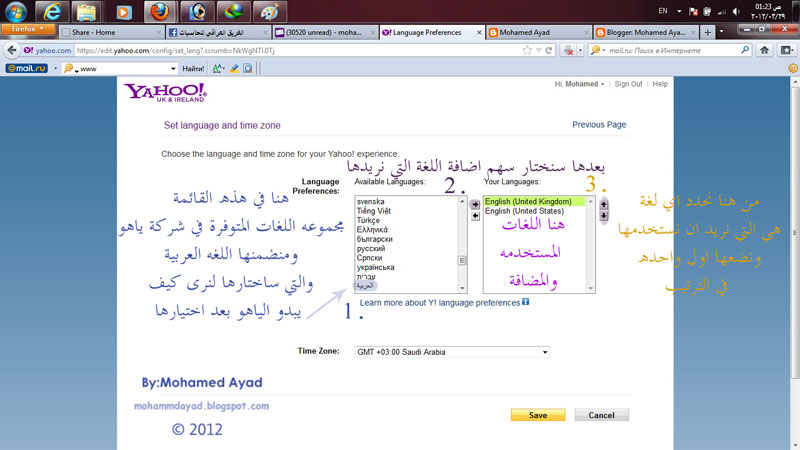Click the Firefox icon in the taskbar
This screenshot has width=800, height=450.
160,12
